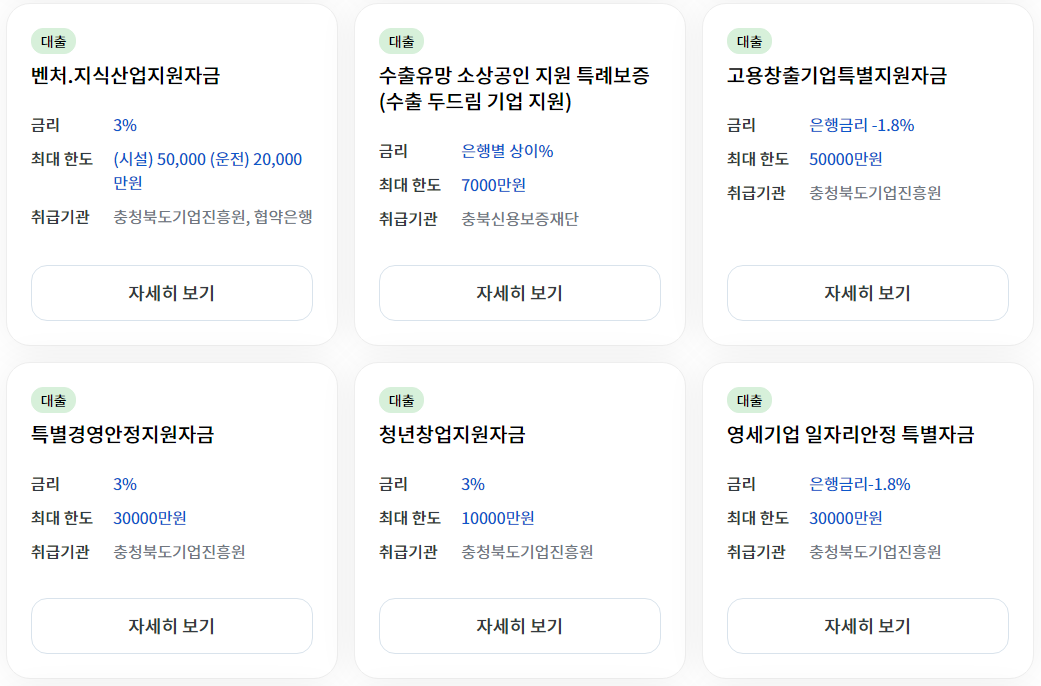This screenshot has height=686, width=1041.
Task: Click 자세히 보기 for 수출유망 소상공인 지원 특례보증
Action: point(519,292)
